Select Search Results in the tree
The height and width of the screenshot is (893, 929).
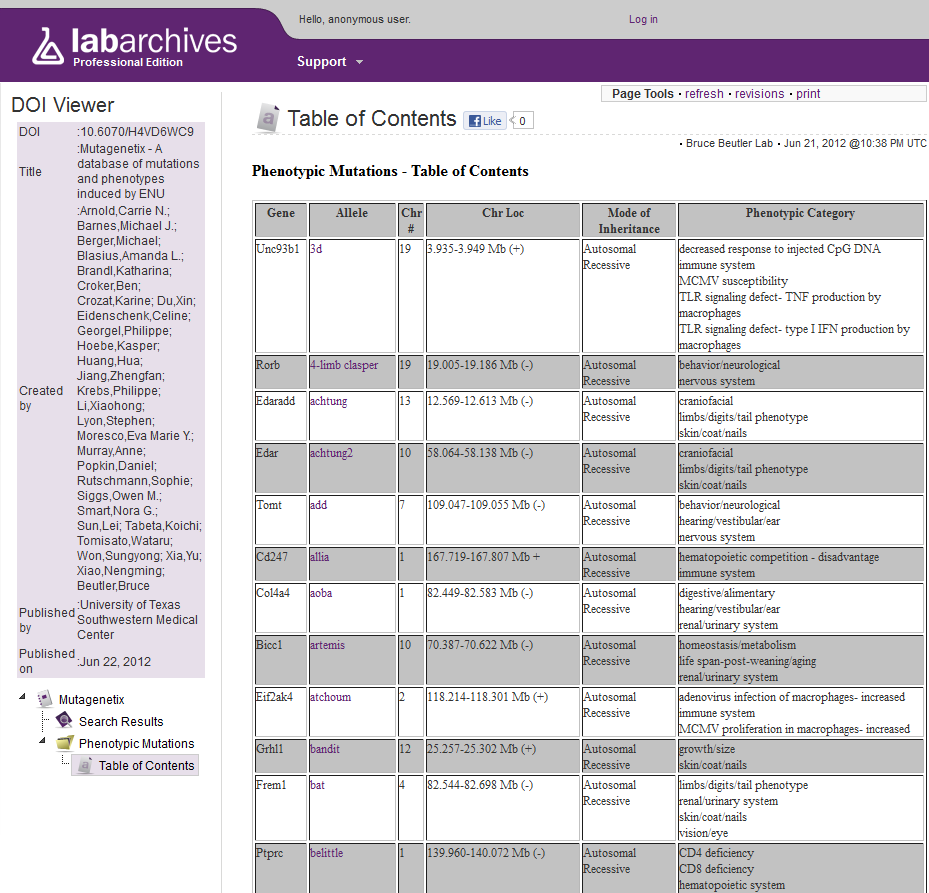coord(121,721)
